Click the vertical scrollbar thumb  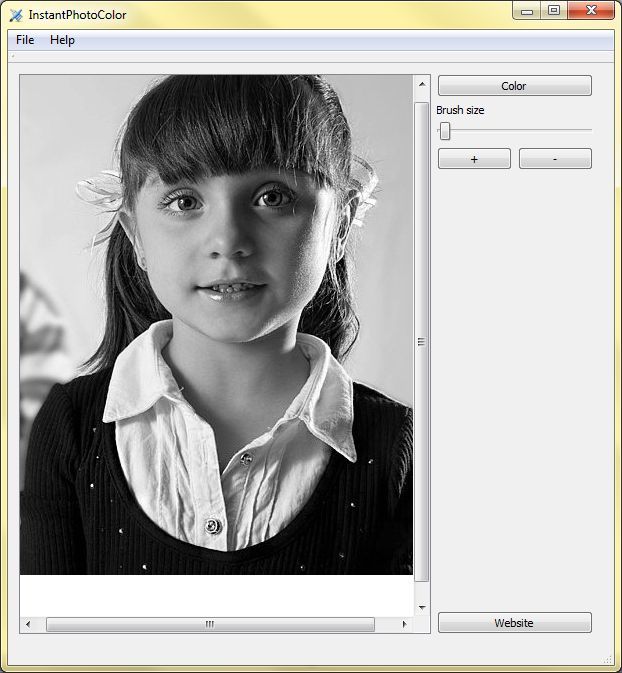click(x=422, y=342)
